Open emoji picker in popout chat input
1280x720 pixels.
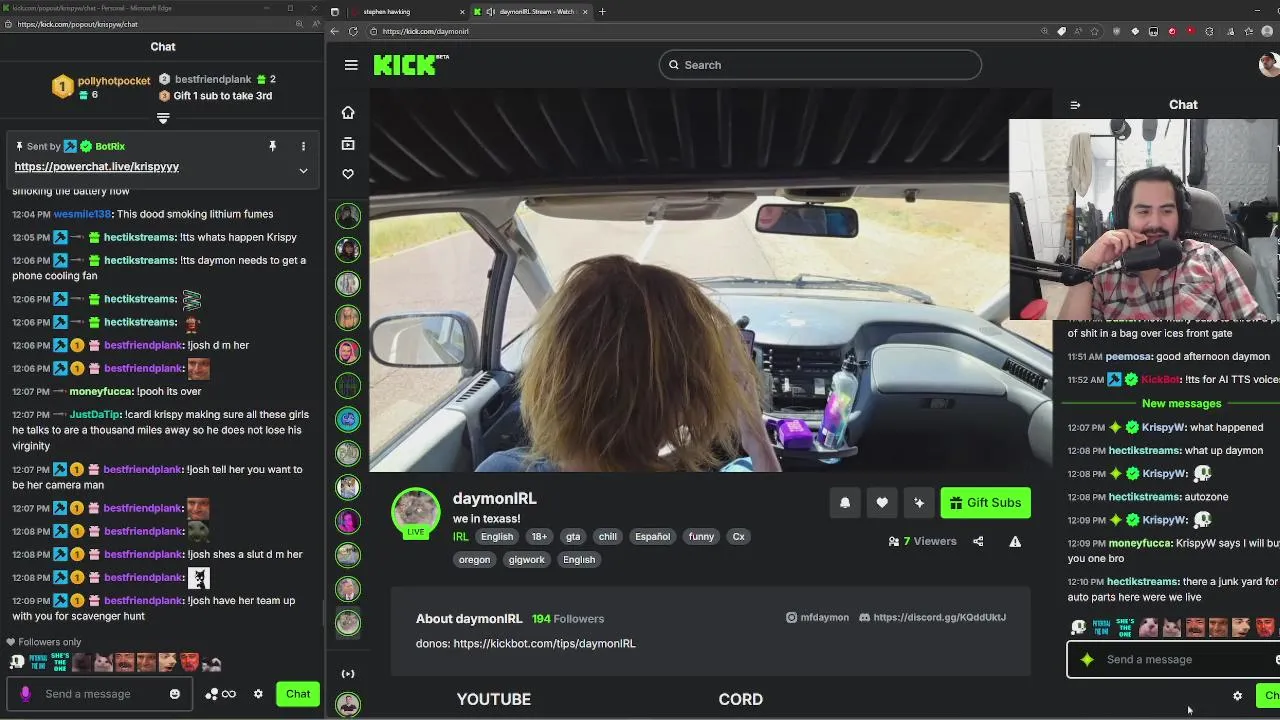pyautogui.click(x=175, y=694)
